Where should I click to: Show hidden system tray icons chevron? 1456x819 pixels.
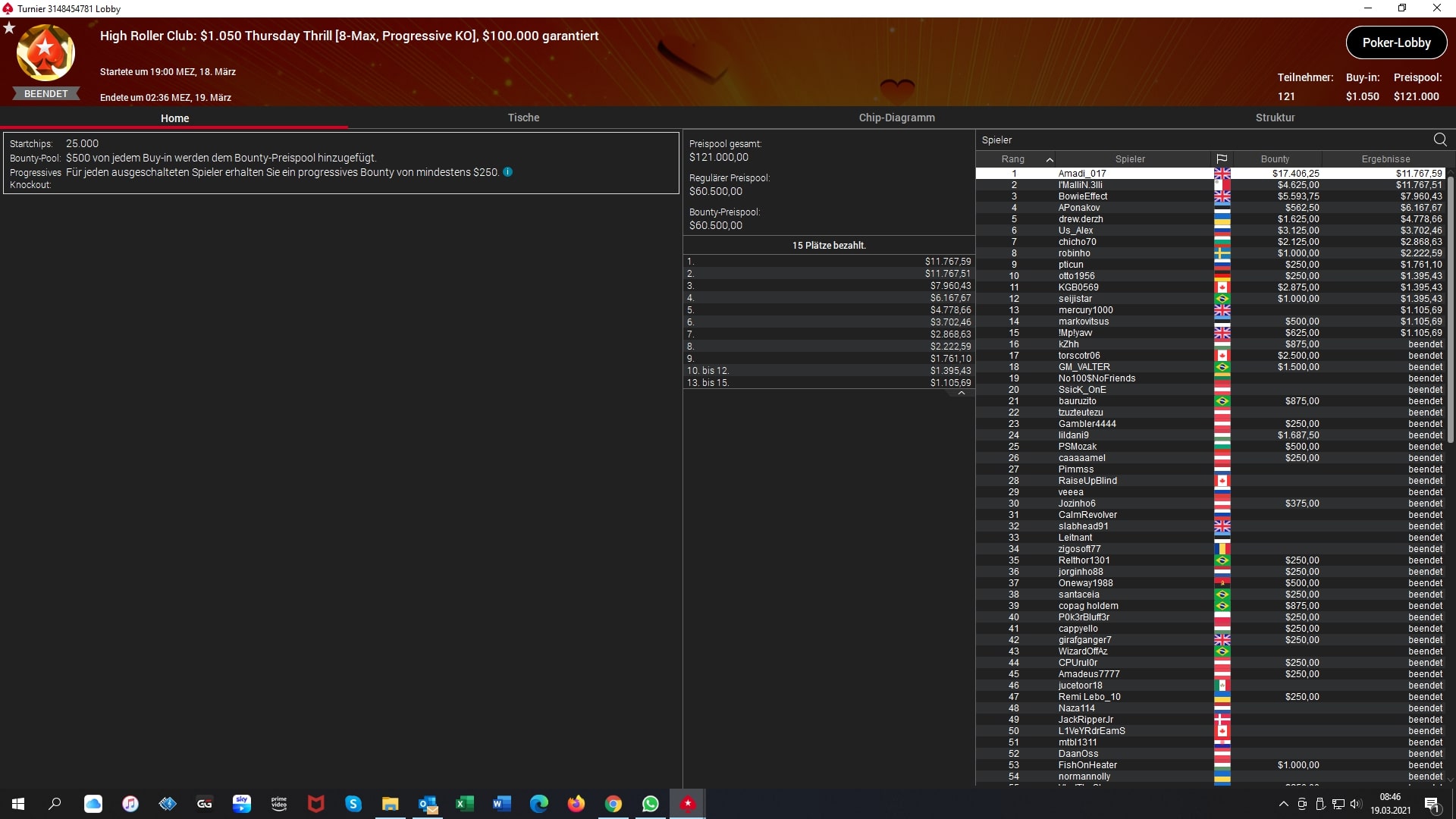(1283, 804)
